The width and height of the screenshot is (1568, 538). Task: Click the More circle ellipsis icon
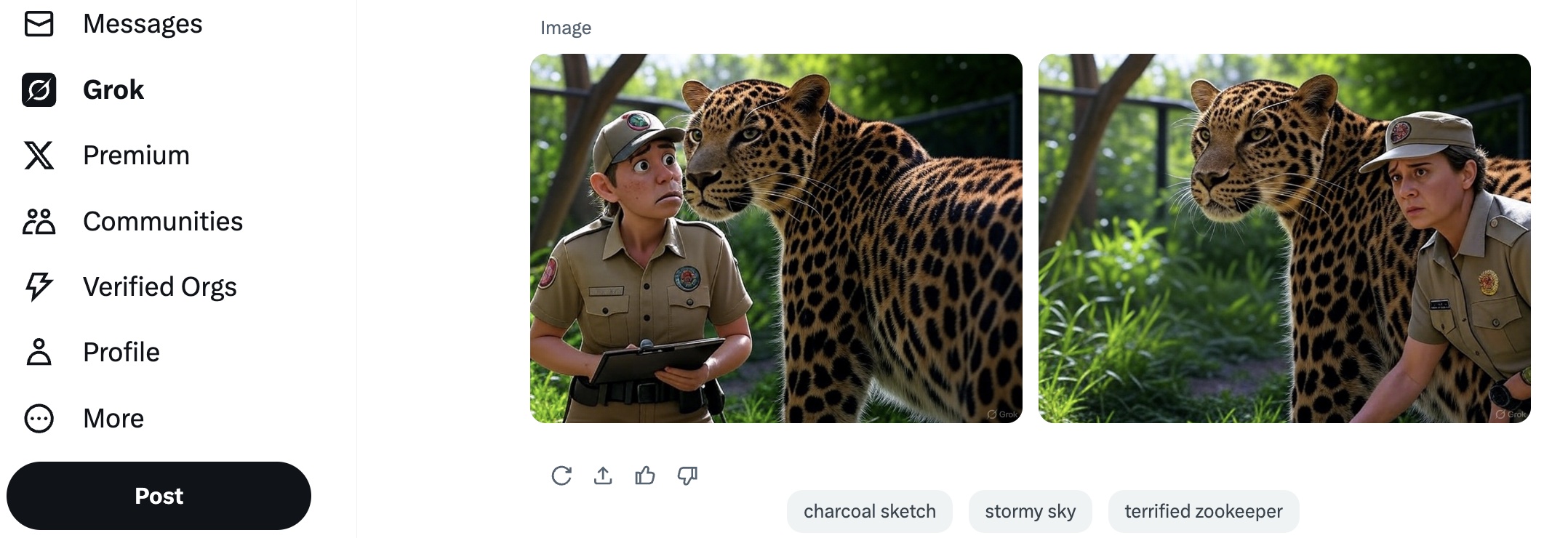tap(39, 419)
